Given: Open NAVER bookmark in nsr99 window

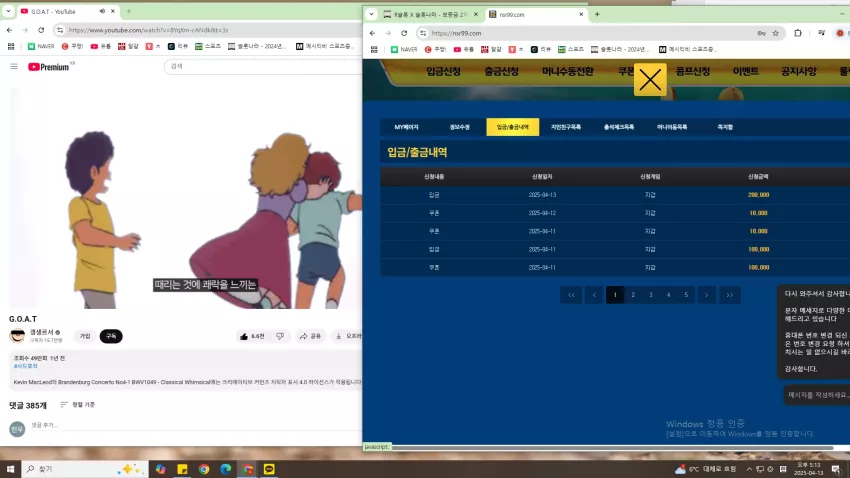Looking at the screenshot, I should pyautogui.click(x=404, y=49).
